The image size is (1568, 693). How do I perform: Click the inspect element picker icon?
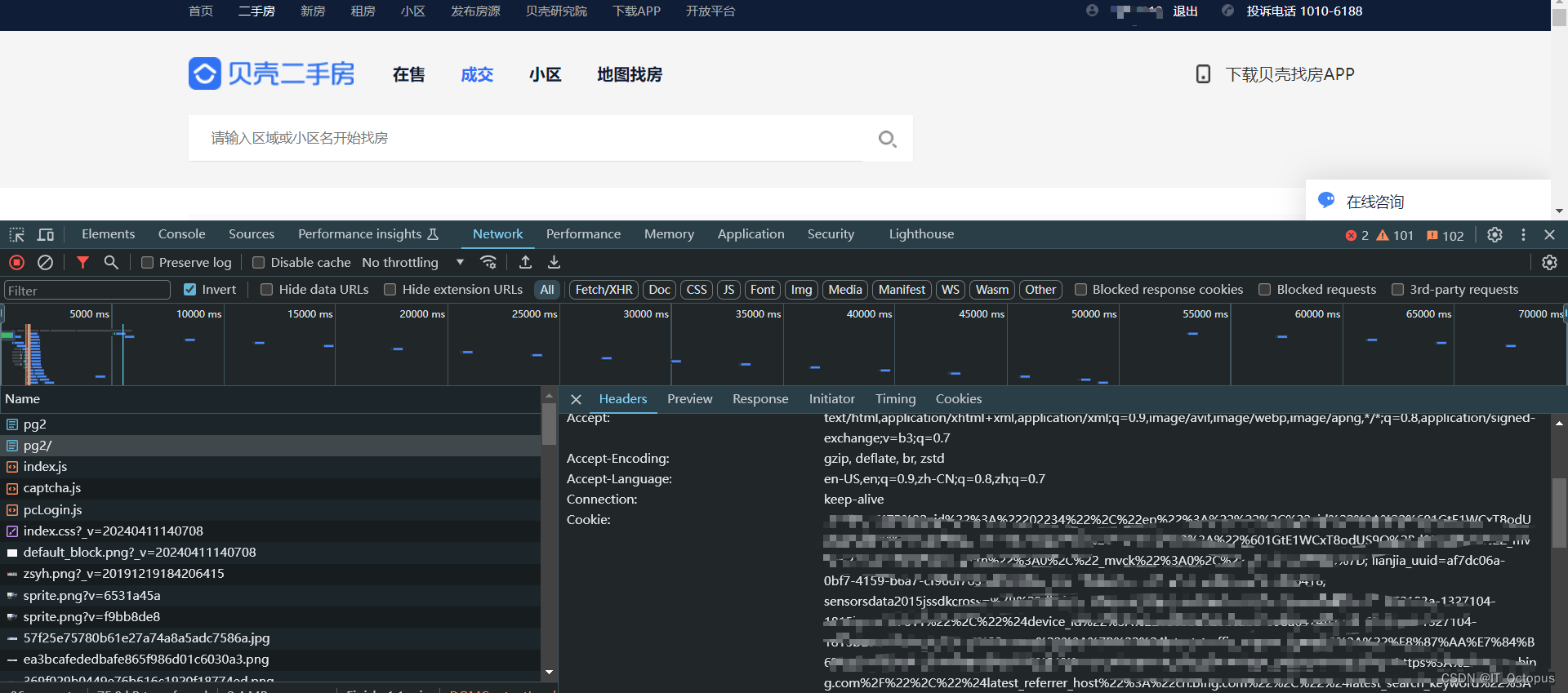click(x=16, y=235)
